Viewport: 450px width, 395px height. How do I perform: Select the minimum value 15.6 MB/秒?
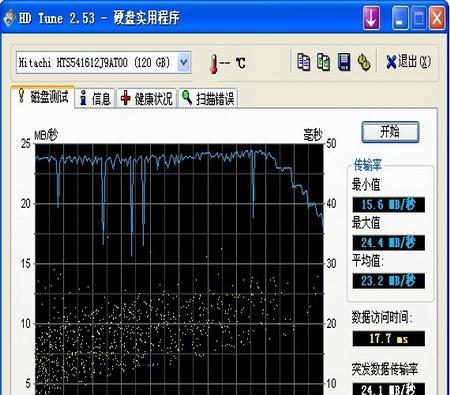click(x=389, y=204)
